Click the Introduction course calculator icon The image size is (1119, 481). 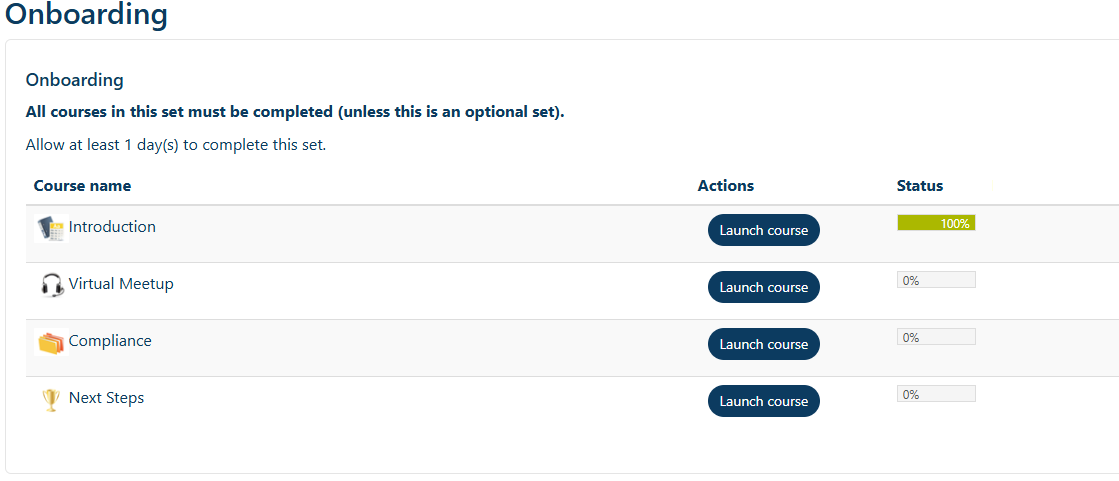[51, 228]
